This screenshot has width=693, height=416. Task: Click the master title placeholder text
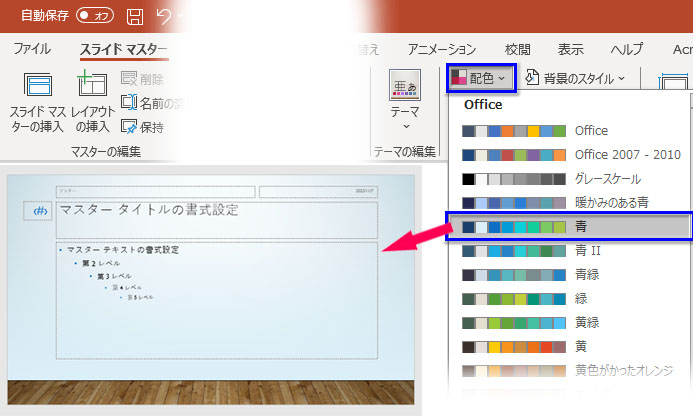(x=149, y=209)
